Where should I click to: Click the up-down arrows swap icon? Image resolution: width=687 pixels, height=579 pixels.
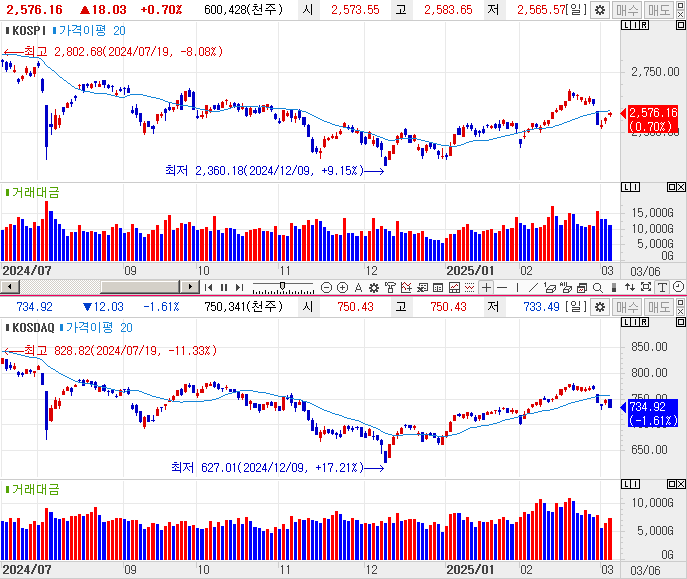point(630,287)
